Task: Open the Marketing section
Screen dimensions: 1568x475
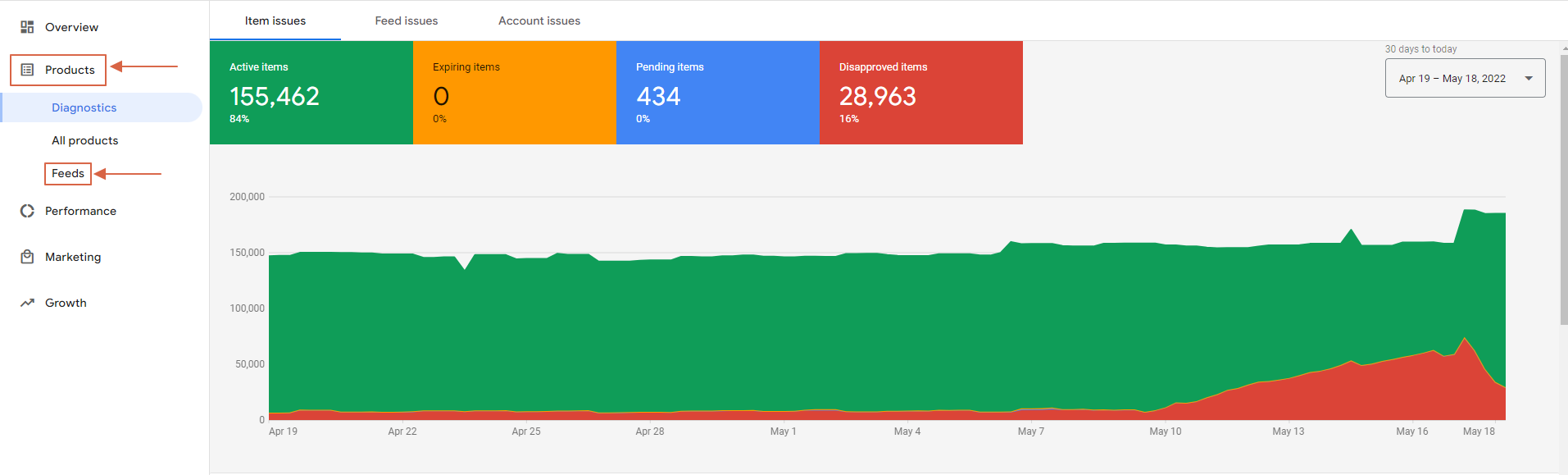Action: point(73,257)
